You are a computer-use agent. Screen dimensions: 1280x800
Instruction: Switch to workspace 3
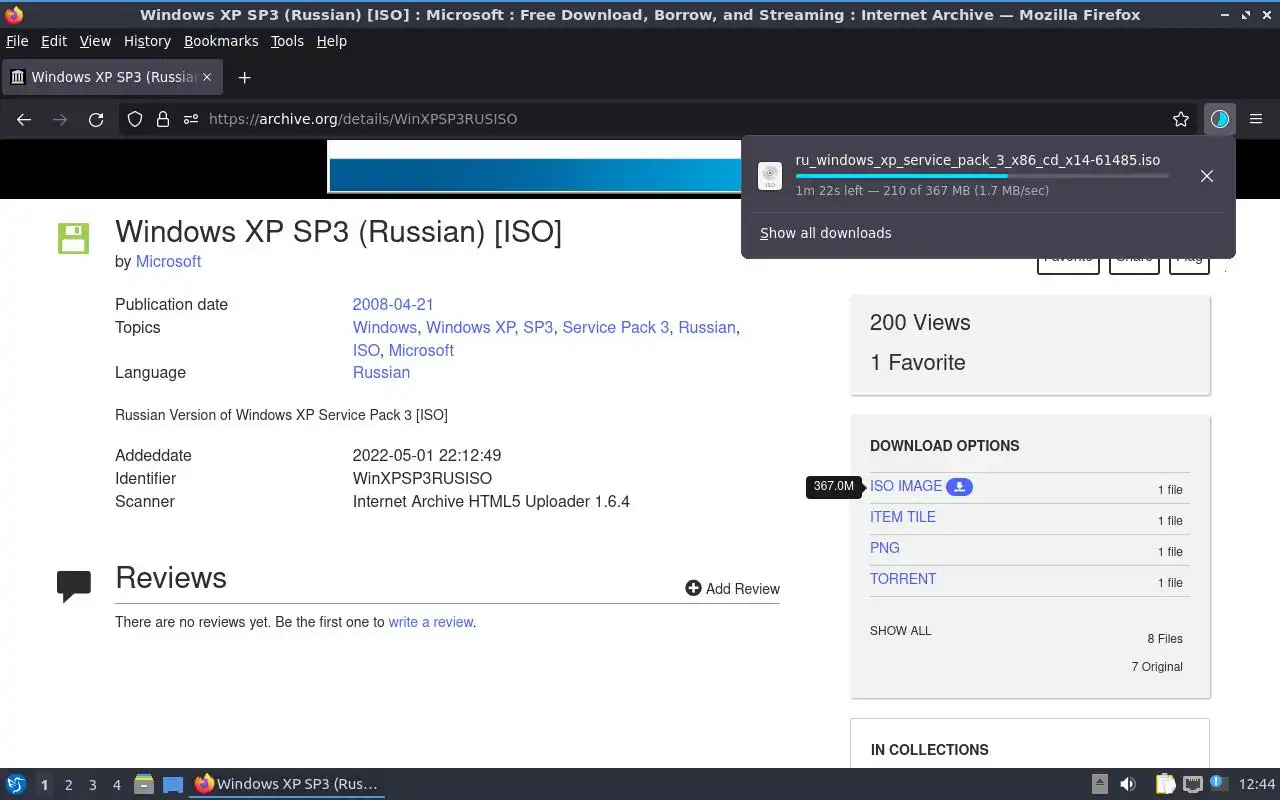92,785
